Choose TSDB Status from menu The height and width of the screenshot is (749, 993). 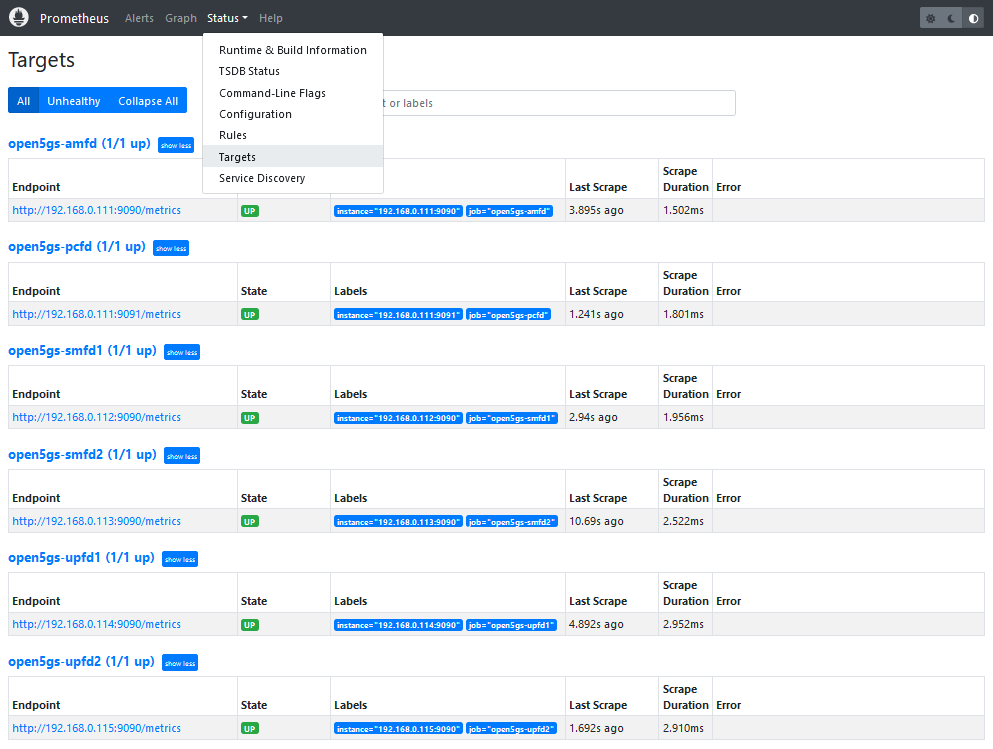(x=293, y=72)
